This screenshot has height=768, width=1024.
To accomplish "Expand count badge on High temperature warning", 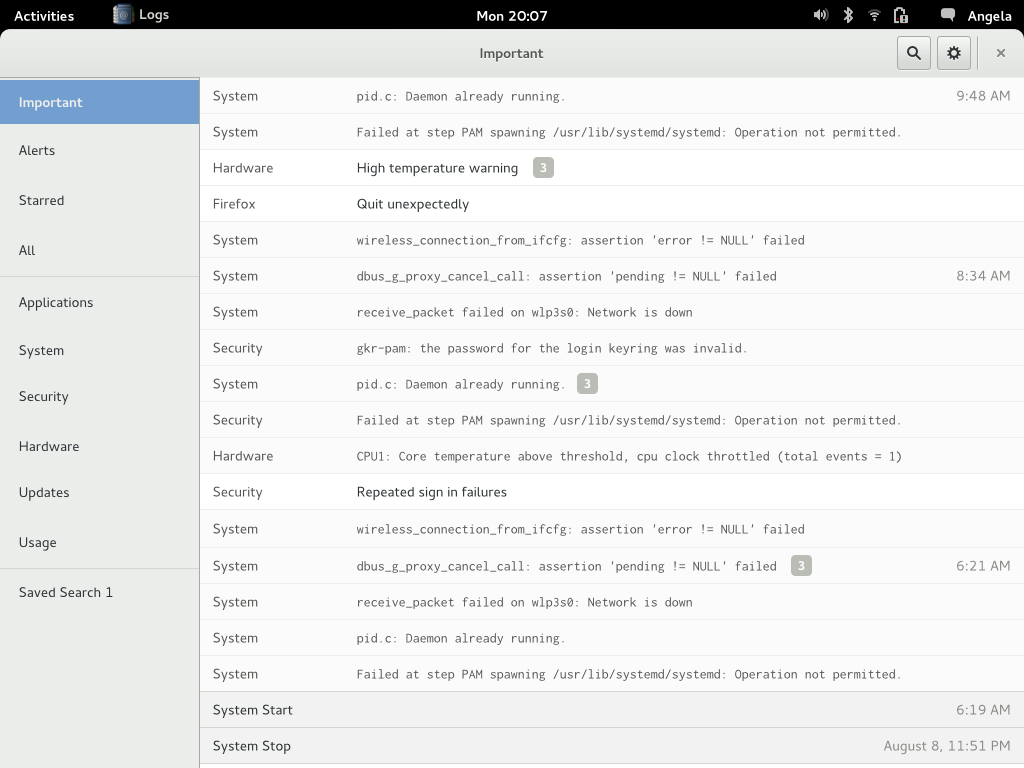I will point(543,168).
